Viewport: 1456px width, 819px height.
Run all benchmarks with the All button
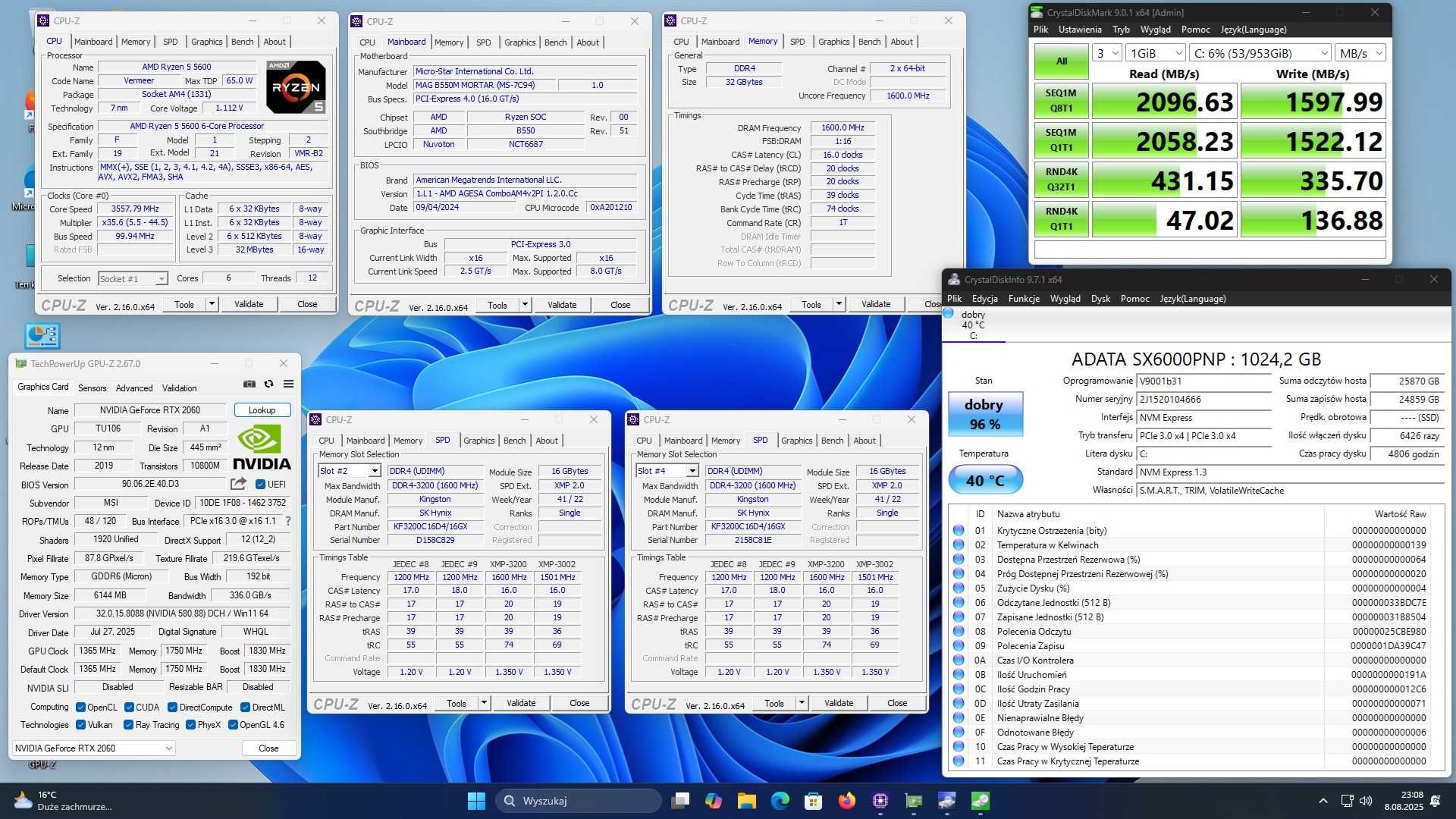[1061, 61]
